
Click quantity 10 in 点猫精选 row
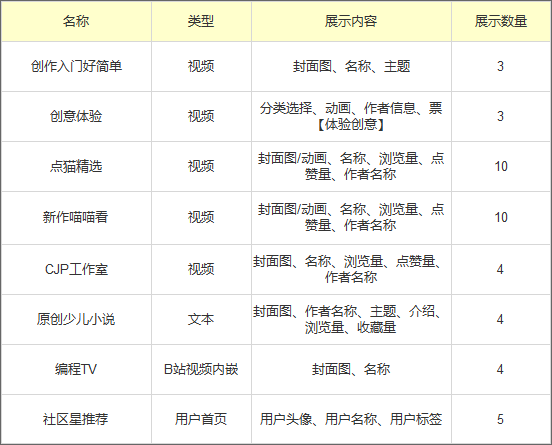501,167
